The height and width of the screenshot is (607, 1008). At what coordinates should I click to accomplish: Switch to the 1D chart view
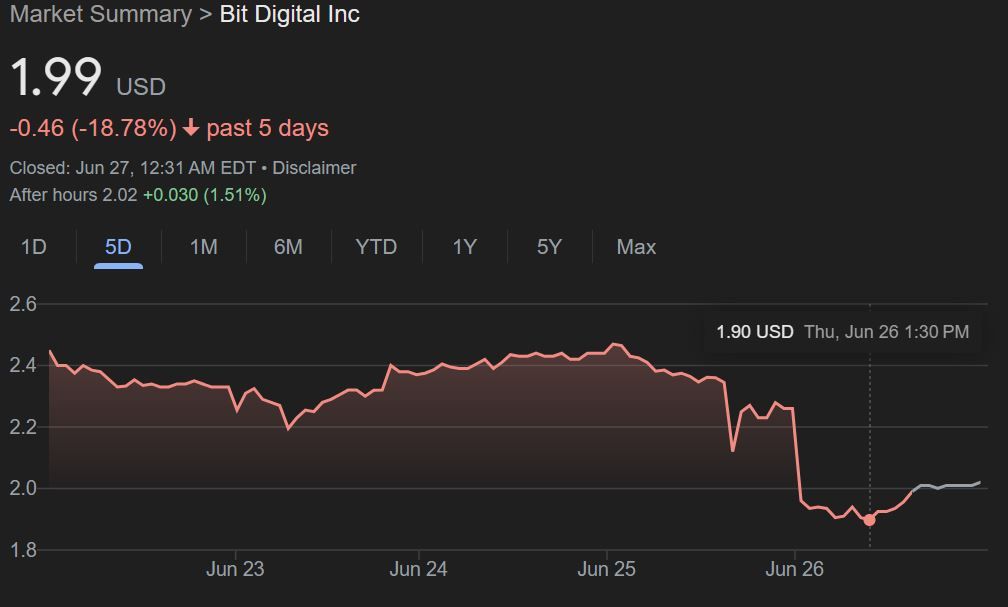click(33, 247)
